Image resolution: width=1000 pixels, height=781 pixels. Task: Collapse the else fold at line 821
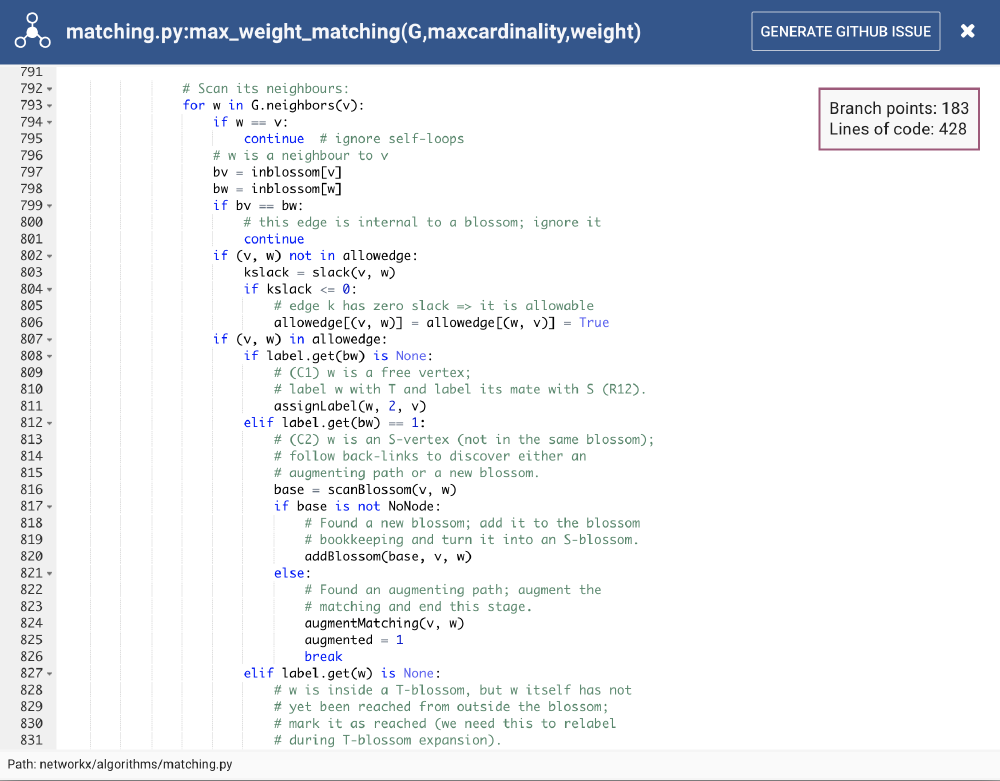pyautogui.click(x=50, y=574)
